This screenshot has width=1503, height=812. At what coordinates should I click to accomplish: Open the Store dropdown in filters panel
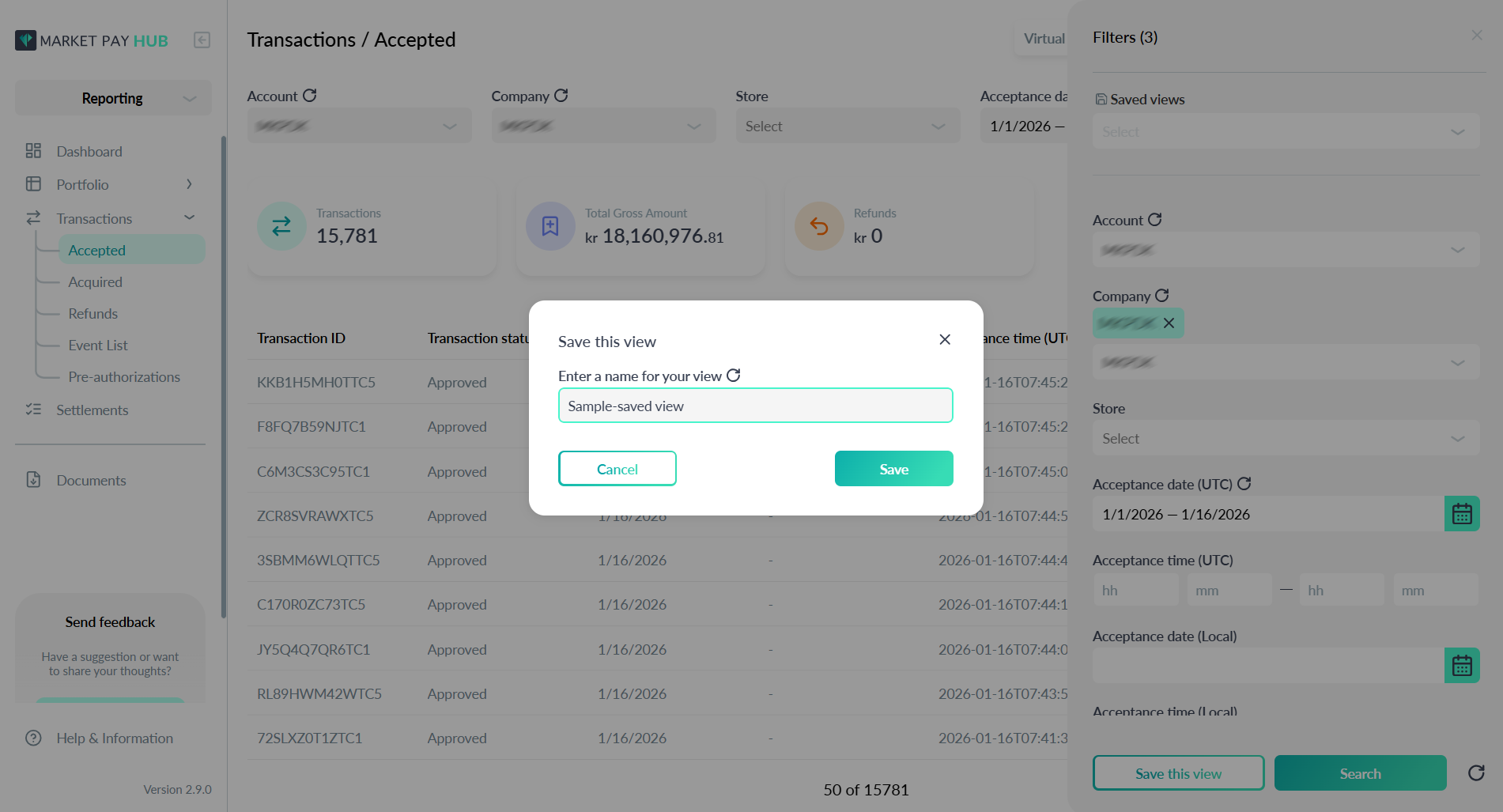1286,438
